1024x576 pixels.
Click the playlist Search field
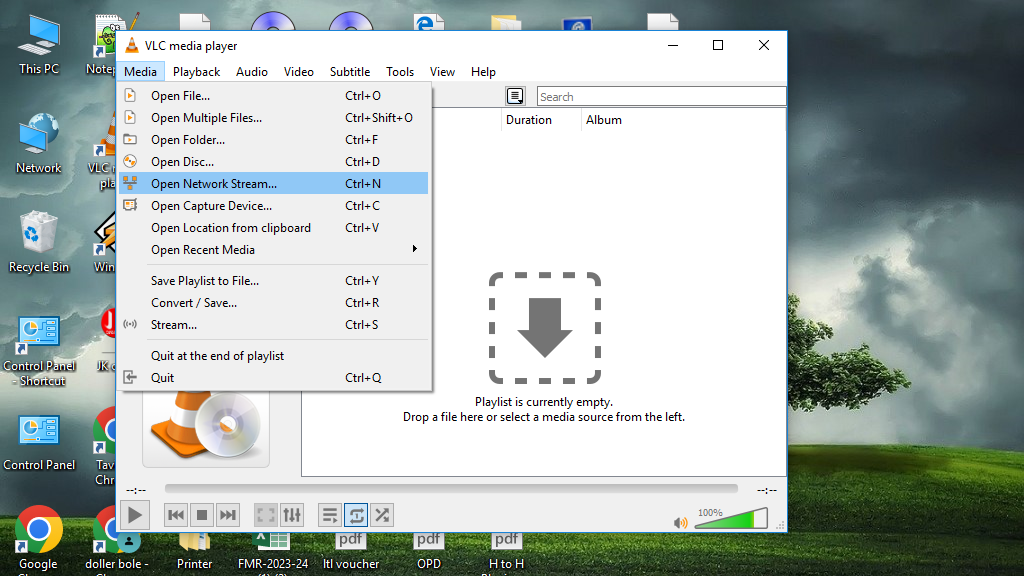click(661, 96)
